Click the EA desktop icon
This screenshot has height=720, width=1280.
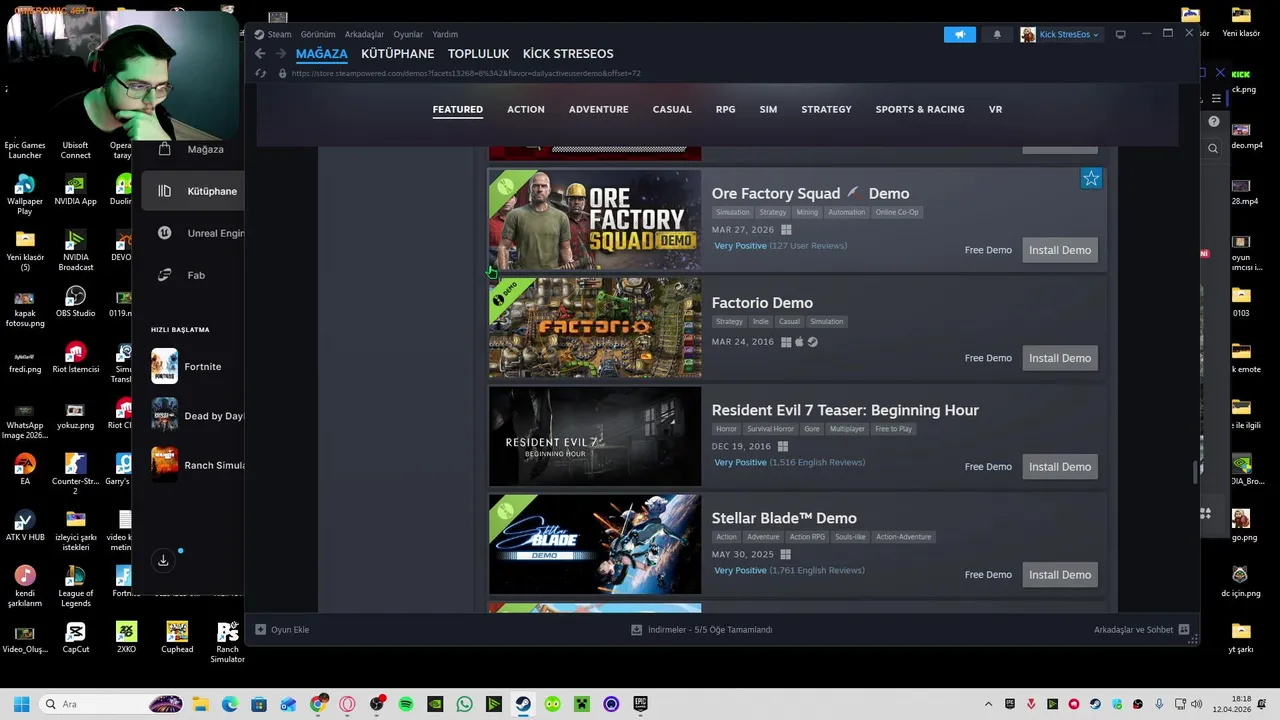pyautogui.click(x=25, y=464)
